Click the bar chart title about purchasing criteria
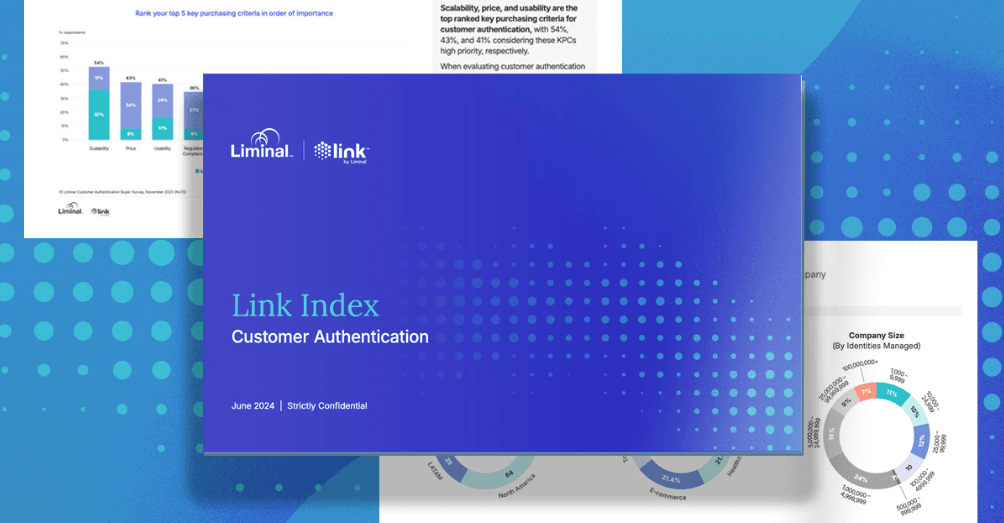 (234, 14)
